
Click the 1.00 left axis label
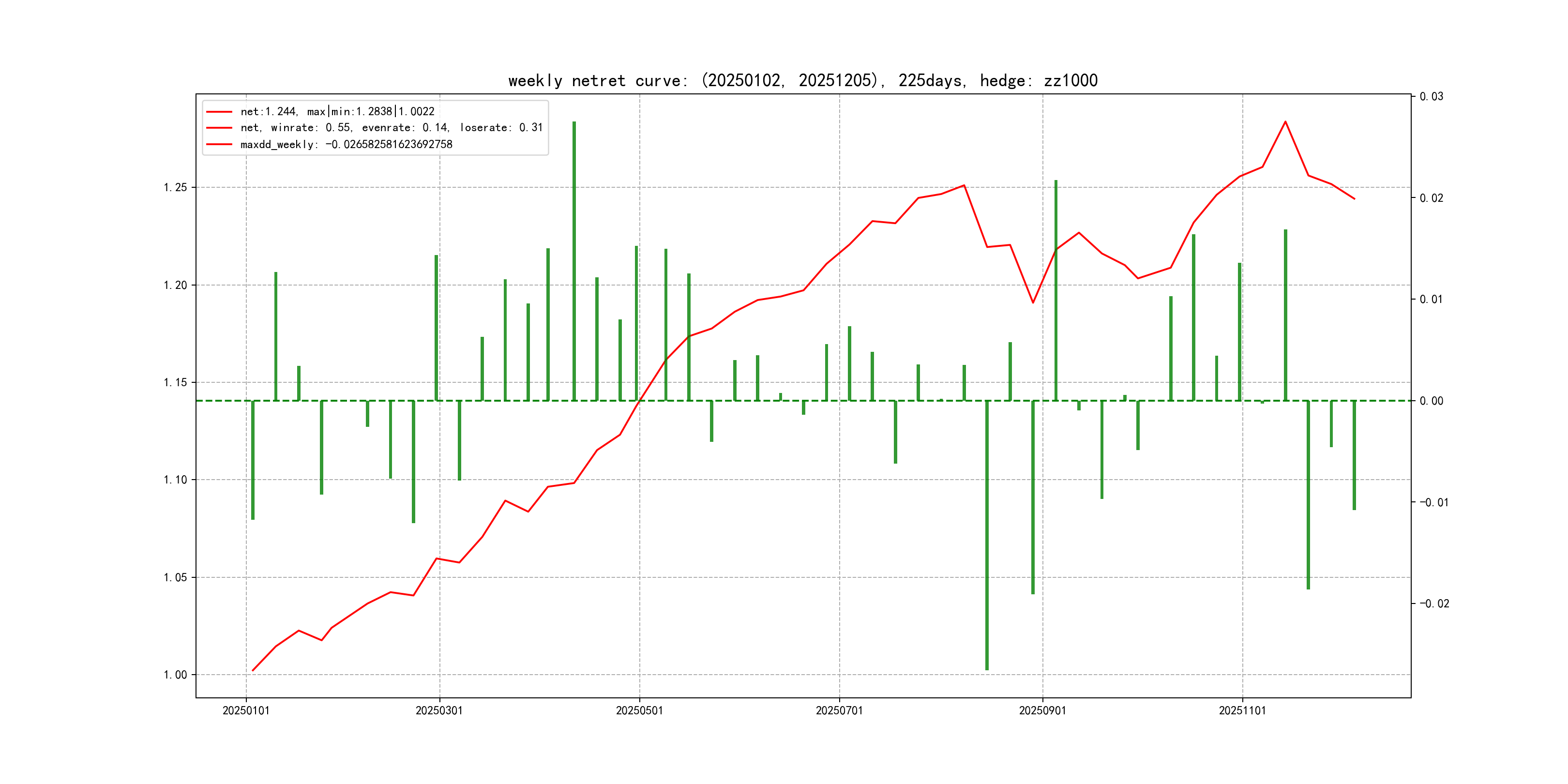pyautogui.click(x=175, y=675)
